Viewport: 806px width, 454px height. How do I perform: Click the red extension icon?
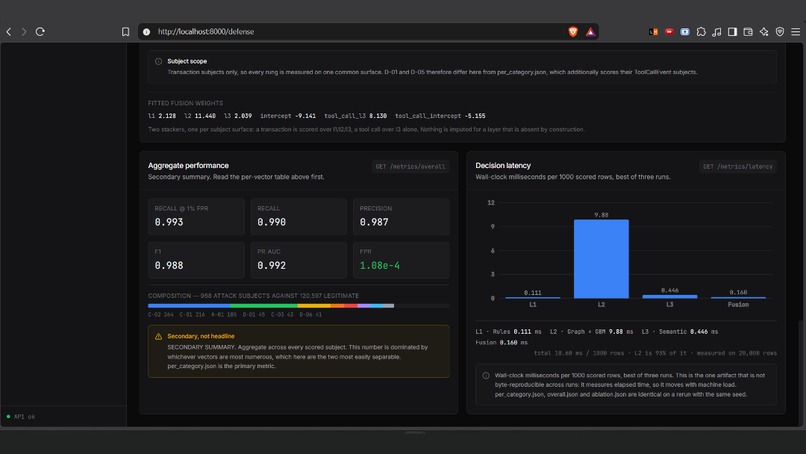pos(669,32)
